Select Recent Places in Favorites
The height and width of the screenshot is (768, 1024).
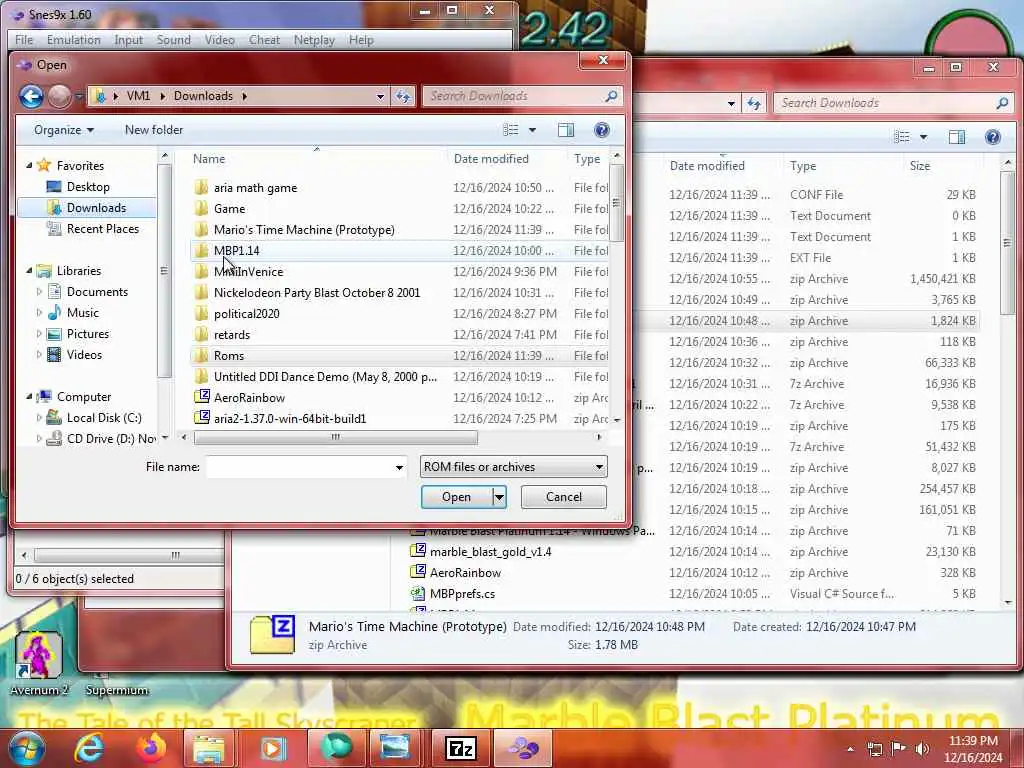[103, 229]
